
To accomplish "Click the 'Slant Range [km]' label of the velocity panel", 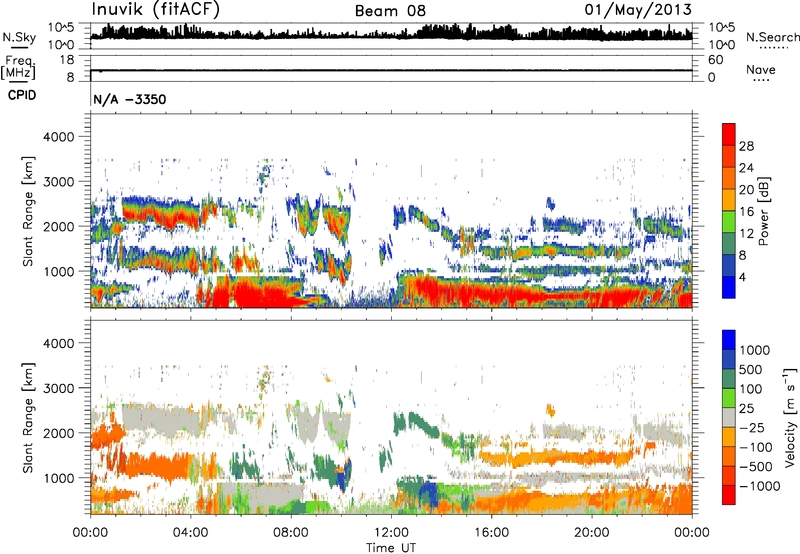I will coord(28,417).
